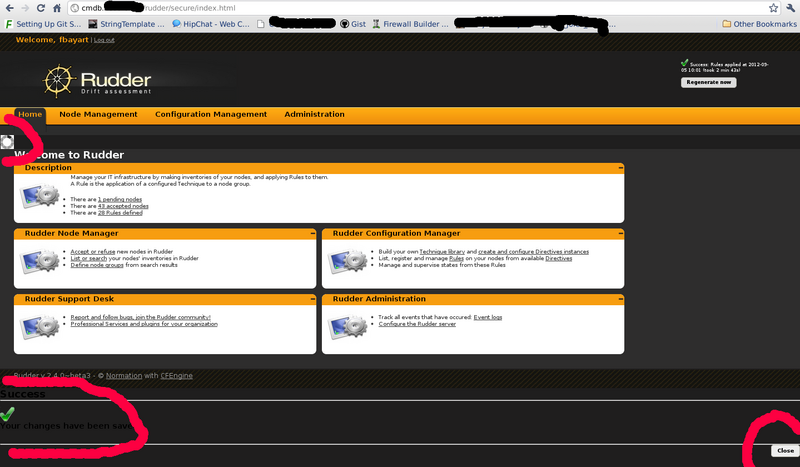Screen dimensions: 800x467
Task: Click the Regenerate now button
Action: coord(708,82)
